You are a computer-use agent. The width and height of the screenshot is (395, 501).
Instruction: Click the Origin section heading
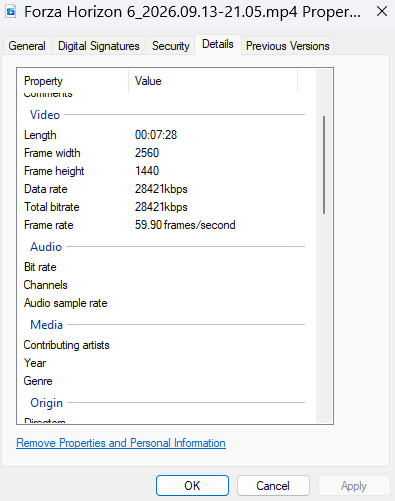point(46,403)
